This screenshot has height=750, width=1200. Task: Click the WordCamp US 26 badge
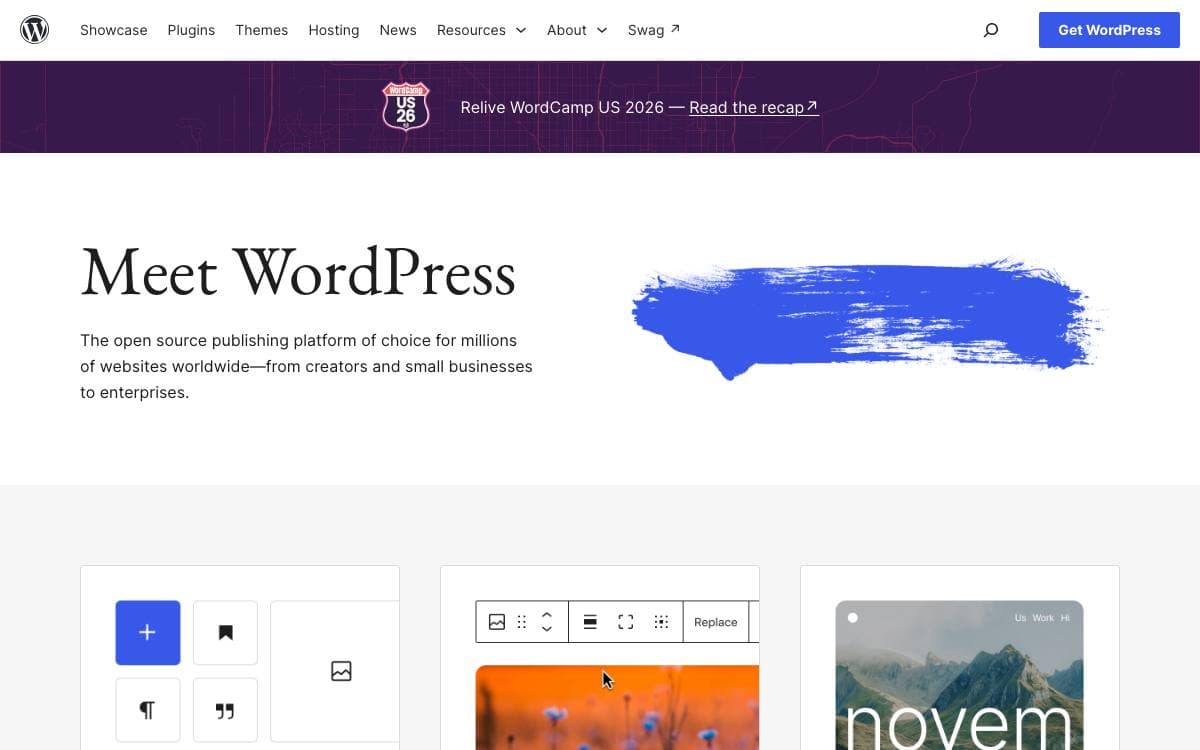click(x=406, y=106)
